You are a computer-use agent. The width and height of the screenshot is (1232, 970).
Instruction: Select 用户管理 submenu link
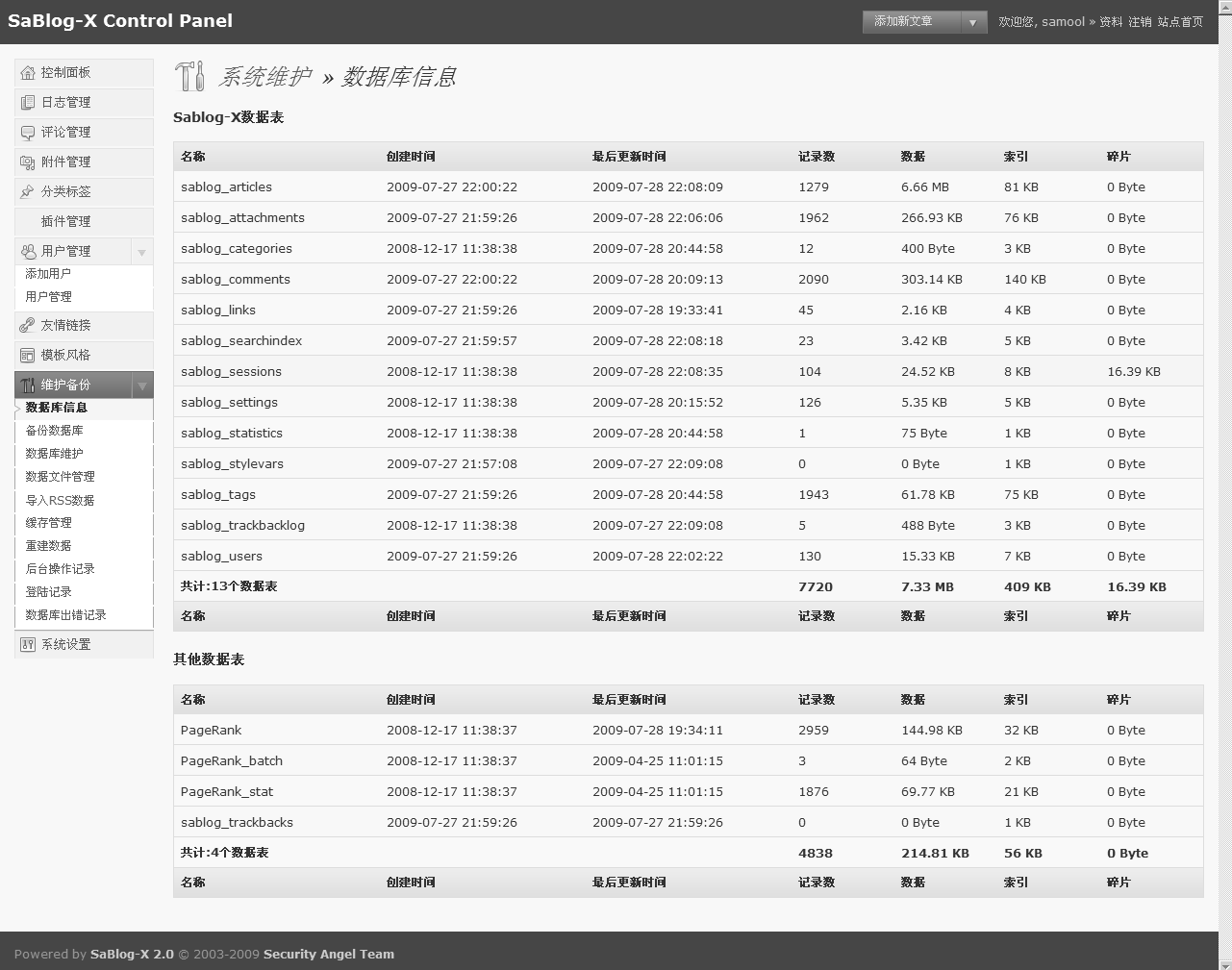(x=48, y=297)
